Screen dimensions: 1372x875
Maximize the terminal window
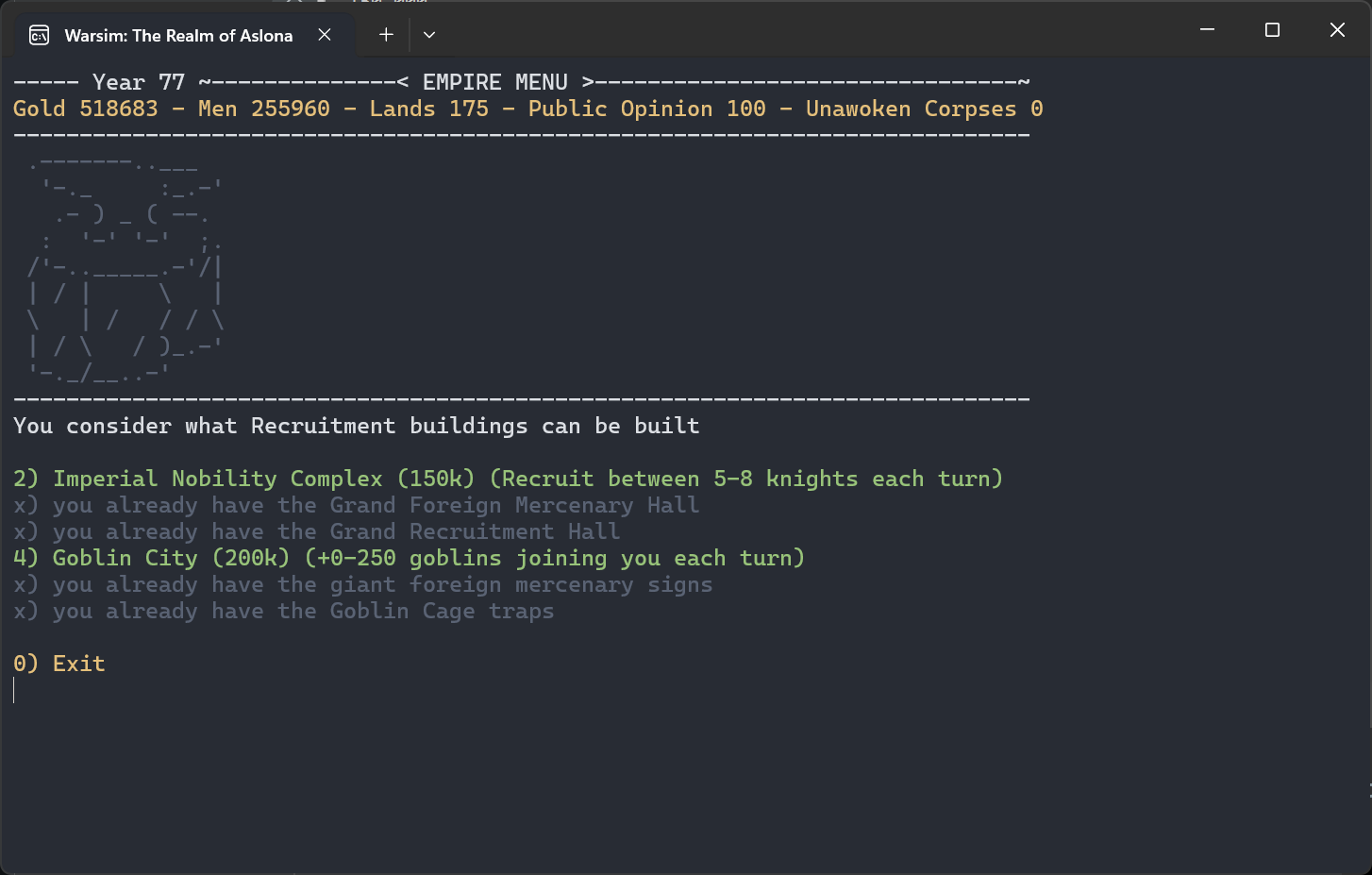coord(1272,30)
